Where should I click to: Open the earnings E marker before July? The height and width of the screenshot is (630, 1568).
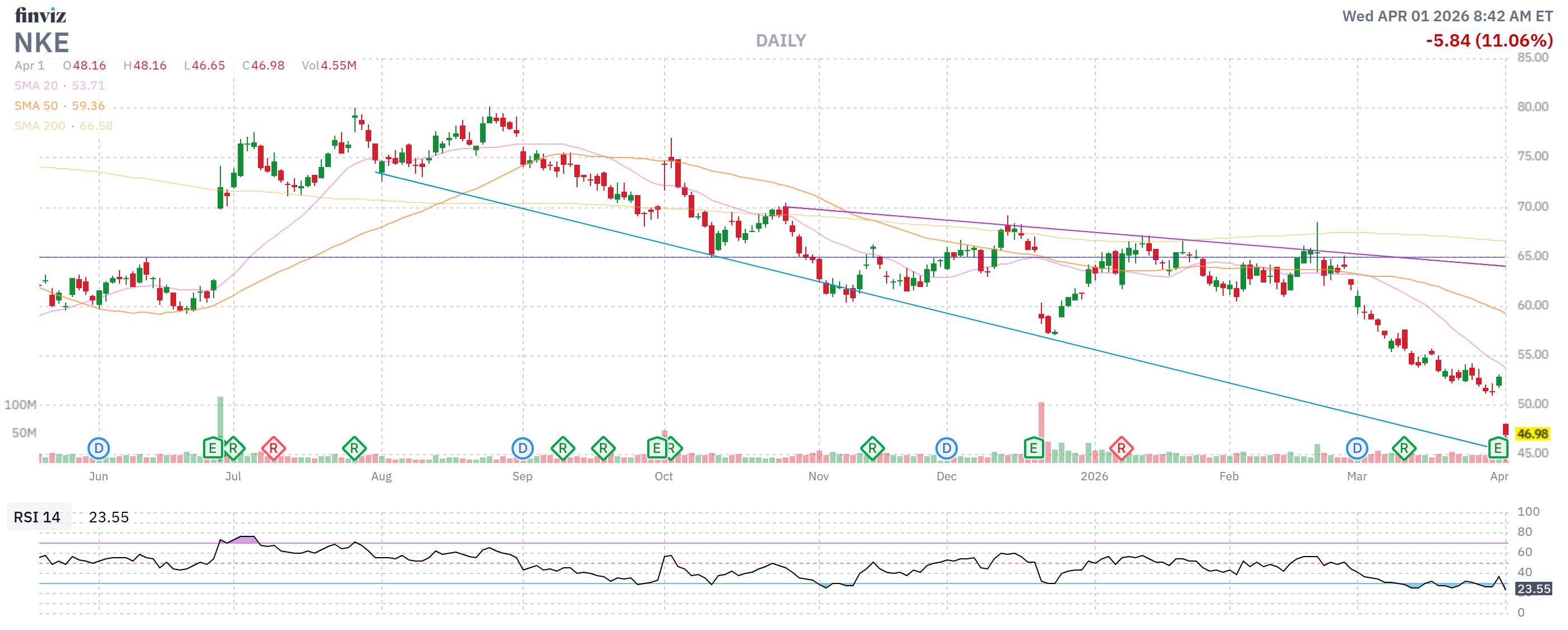click(x=212, y=449)
